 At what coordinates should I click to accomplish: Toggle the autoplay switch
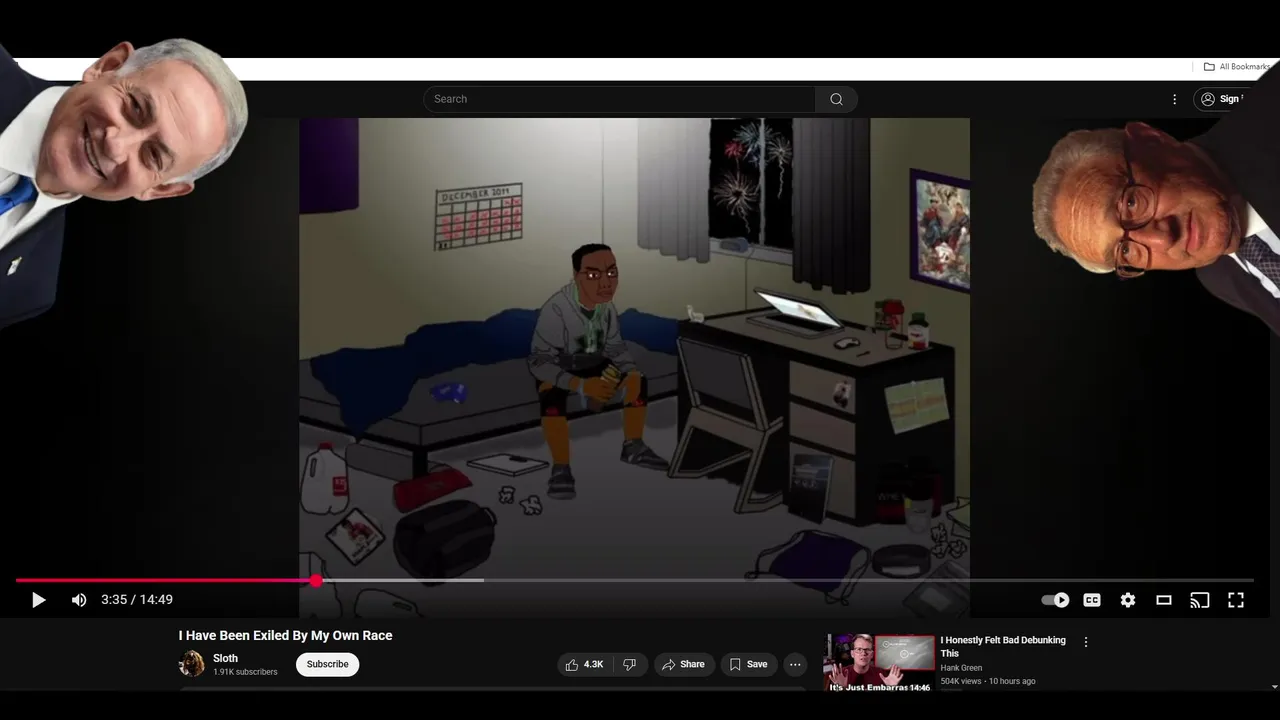point(1055,600)
